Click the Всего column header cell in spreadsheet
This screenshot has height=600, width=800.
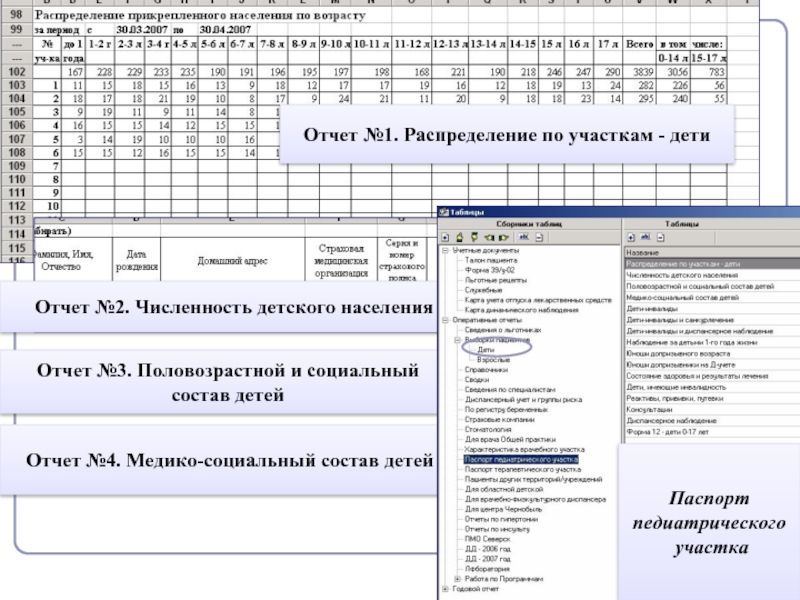[640, 44]
